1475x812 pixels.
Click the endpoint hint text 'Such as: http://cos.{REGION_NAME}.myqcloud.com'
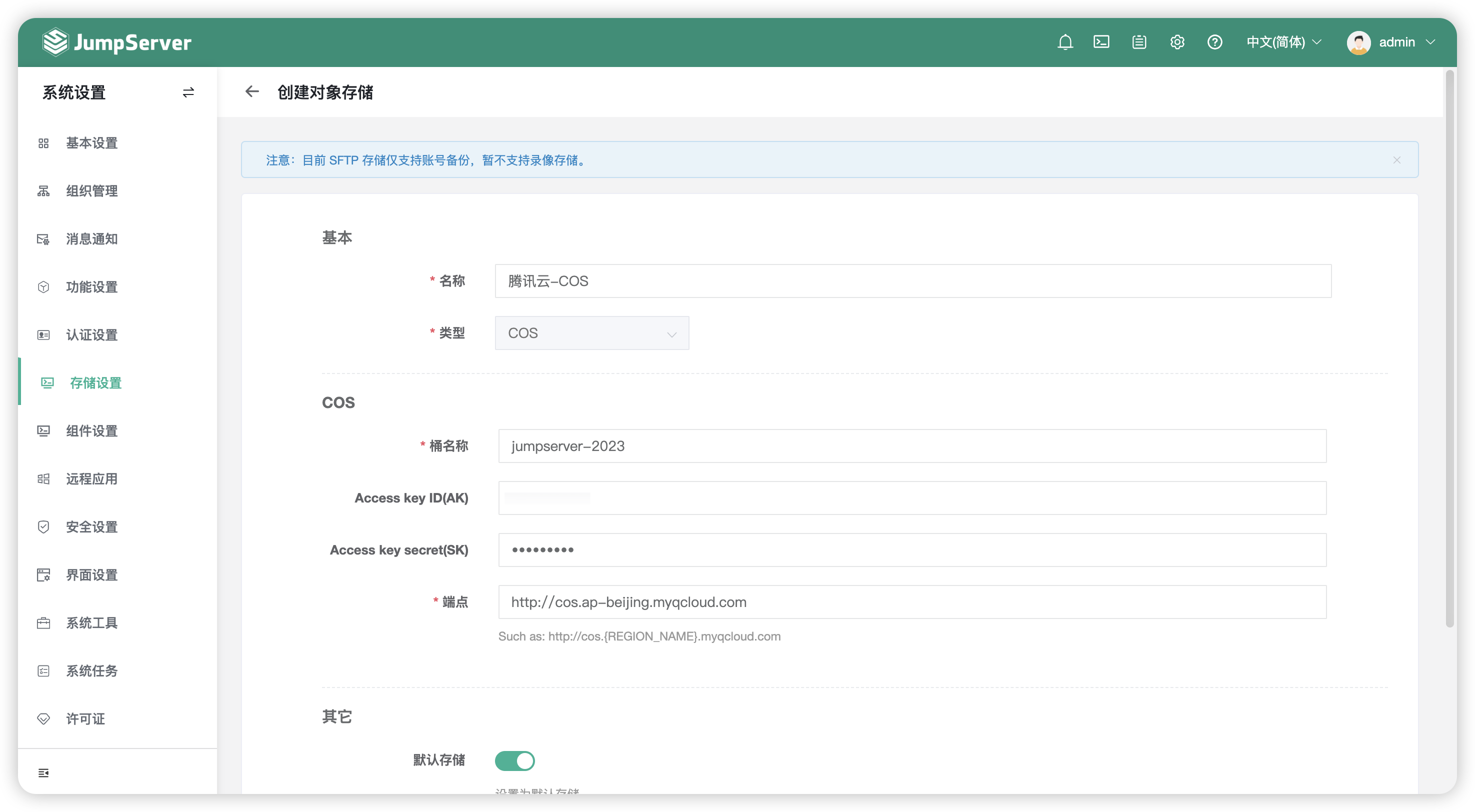pyautogui.click(x=639, y=637)
